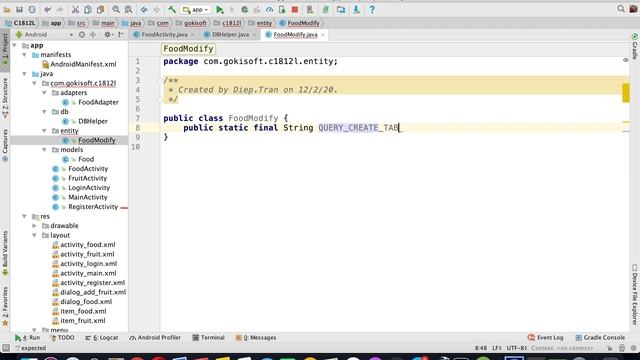The height and width of the screenshot is (360, 640).
Task: Collapse the manifests folder
Action: click(24, 55)
